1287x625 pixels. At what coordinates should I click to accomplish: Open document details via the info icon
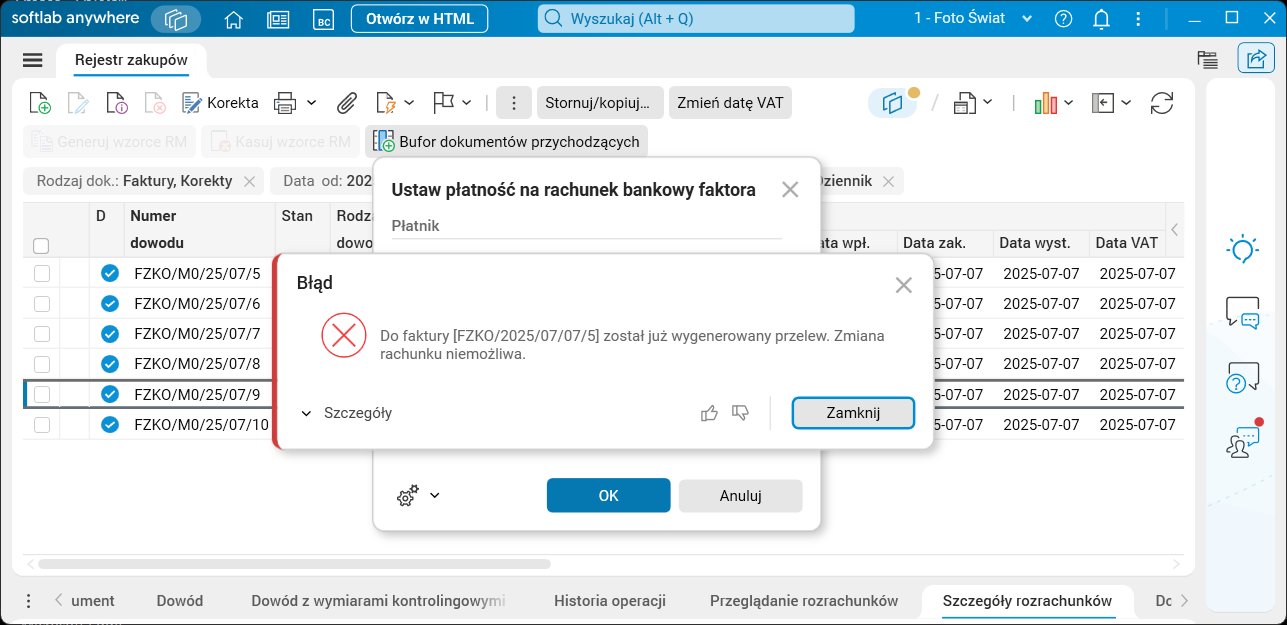point(117,102)
